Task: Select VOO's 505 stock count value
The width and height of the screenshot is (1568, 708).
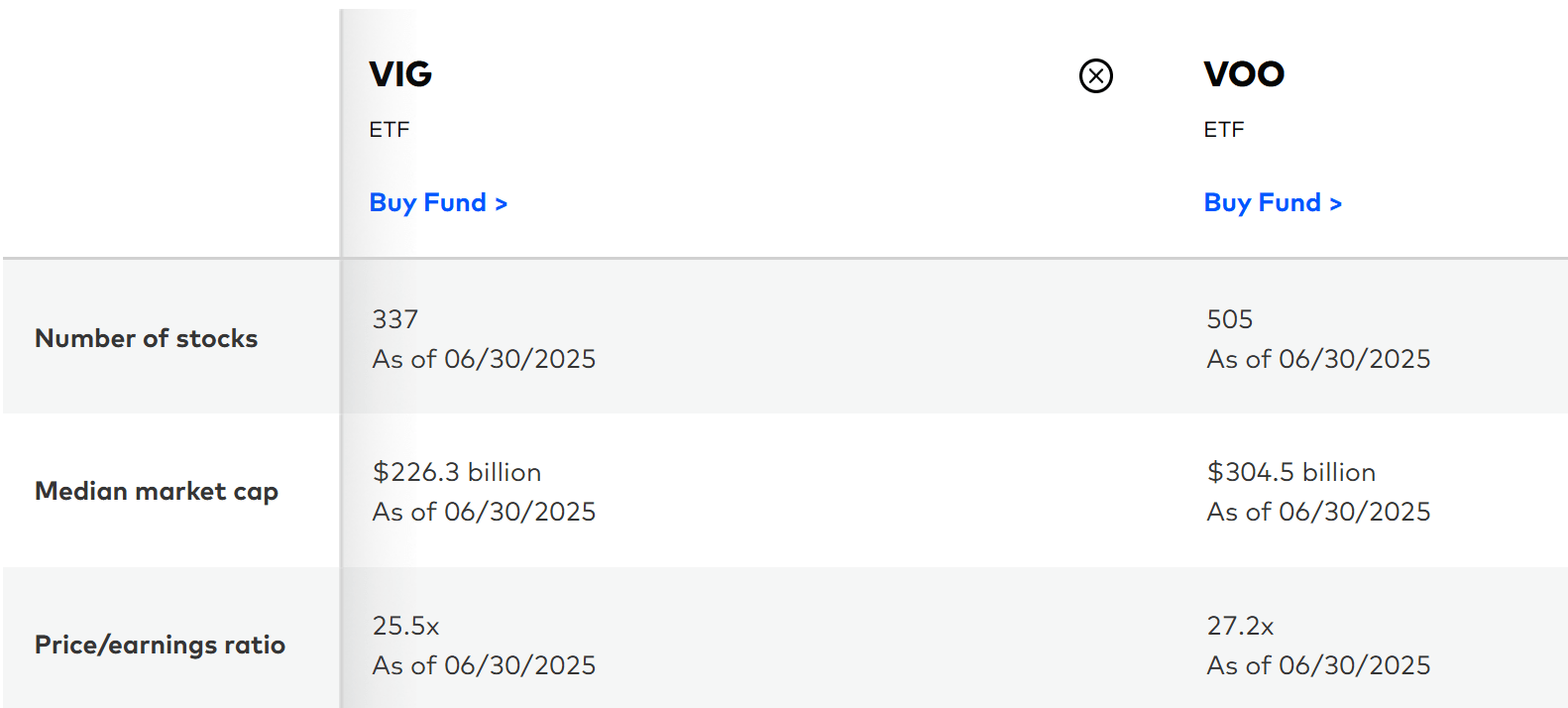Action: coord(1229,319)
